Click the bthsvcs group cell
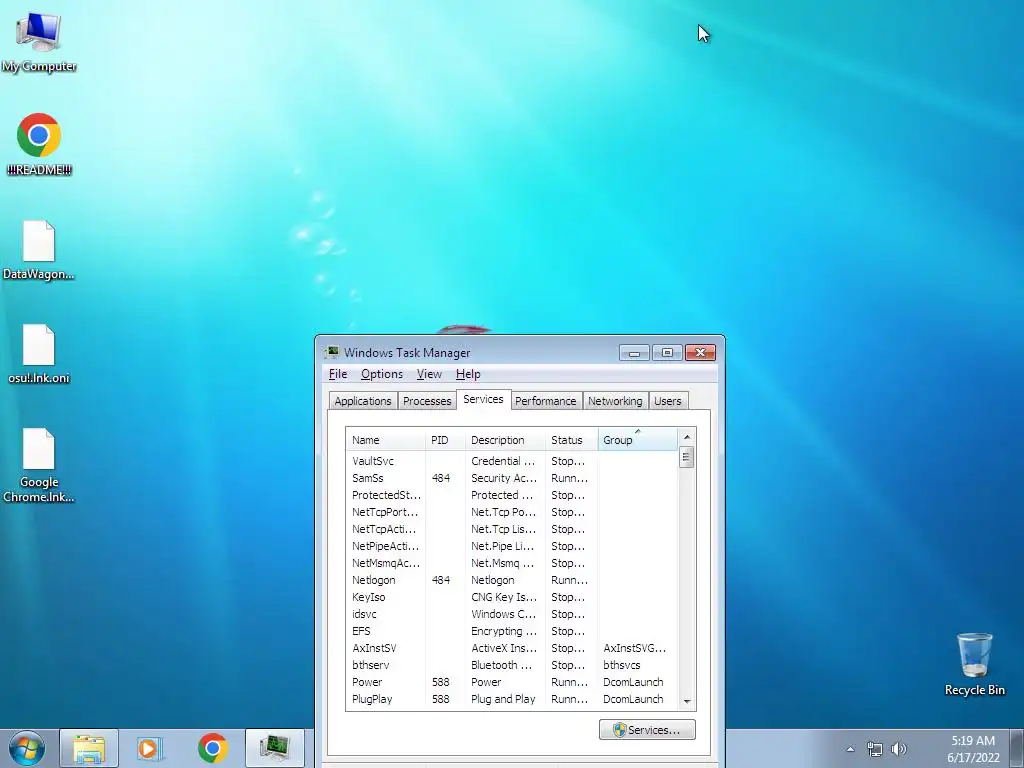Image resolution: width=1024 pixels, height=768 pixels. click(622, 665)
